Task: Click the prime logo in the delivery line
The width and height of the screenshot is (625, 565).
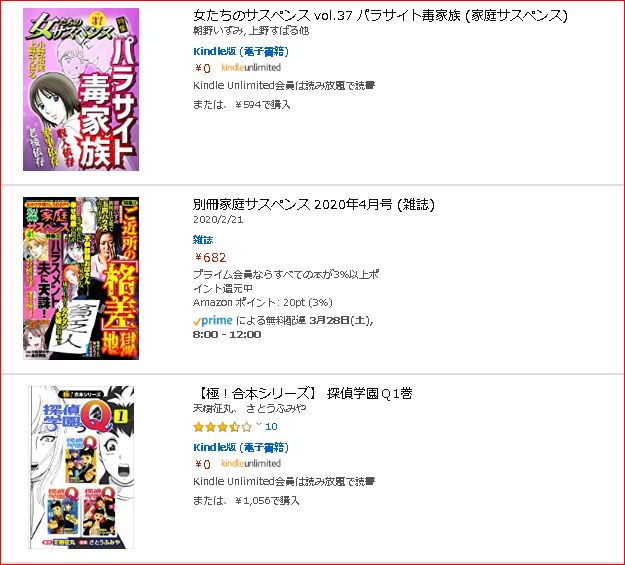Action: click(x=213, y=321)
